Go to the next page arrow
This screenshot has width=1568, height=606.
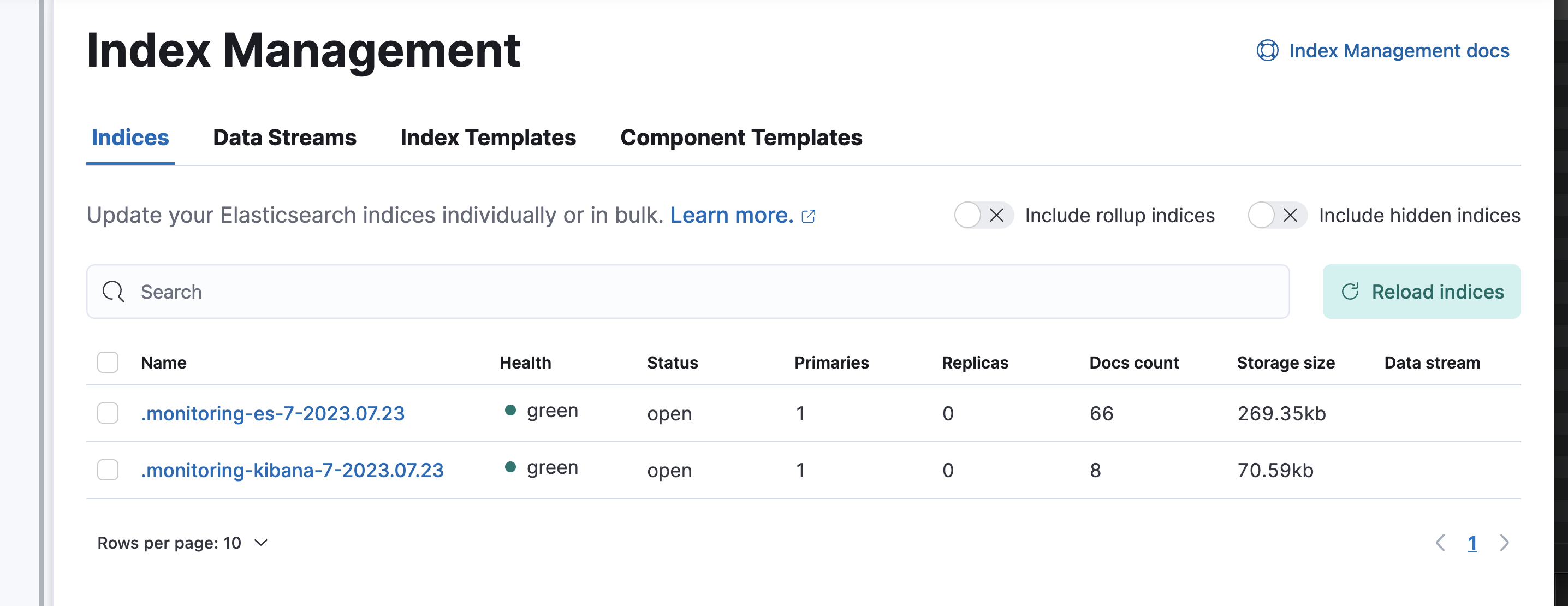[x=1504, y=543]
